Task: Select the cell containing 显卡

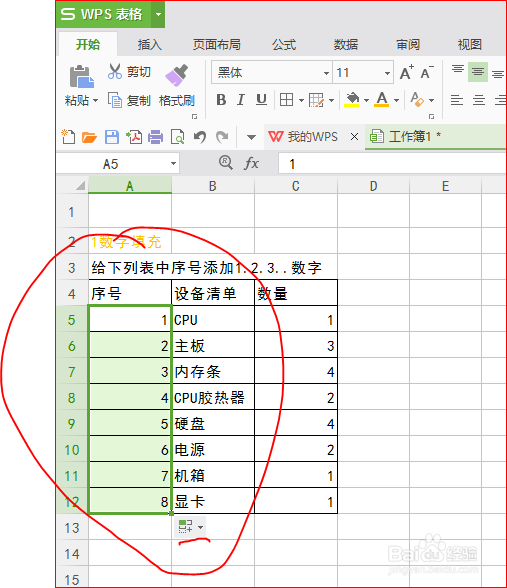Action: click(213, 501)
